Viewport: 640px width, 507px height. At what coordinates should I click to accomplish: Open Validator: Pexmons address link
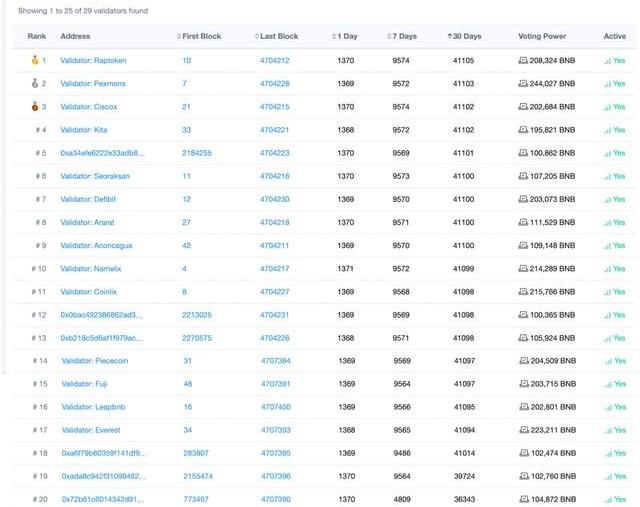coord(93,83)
